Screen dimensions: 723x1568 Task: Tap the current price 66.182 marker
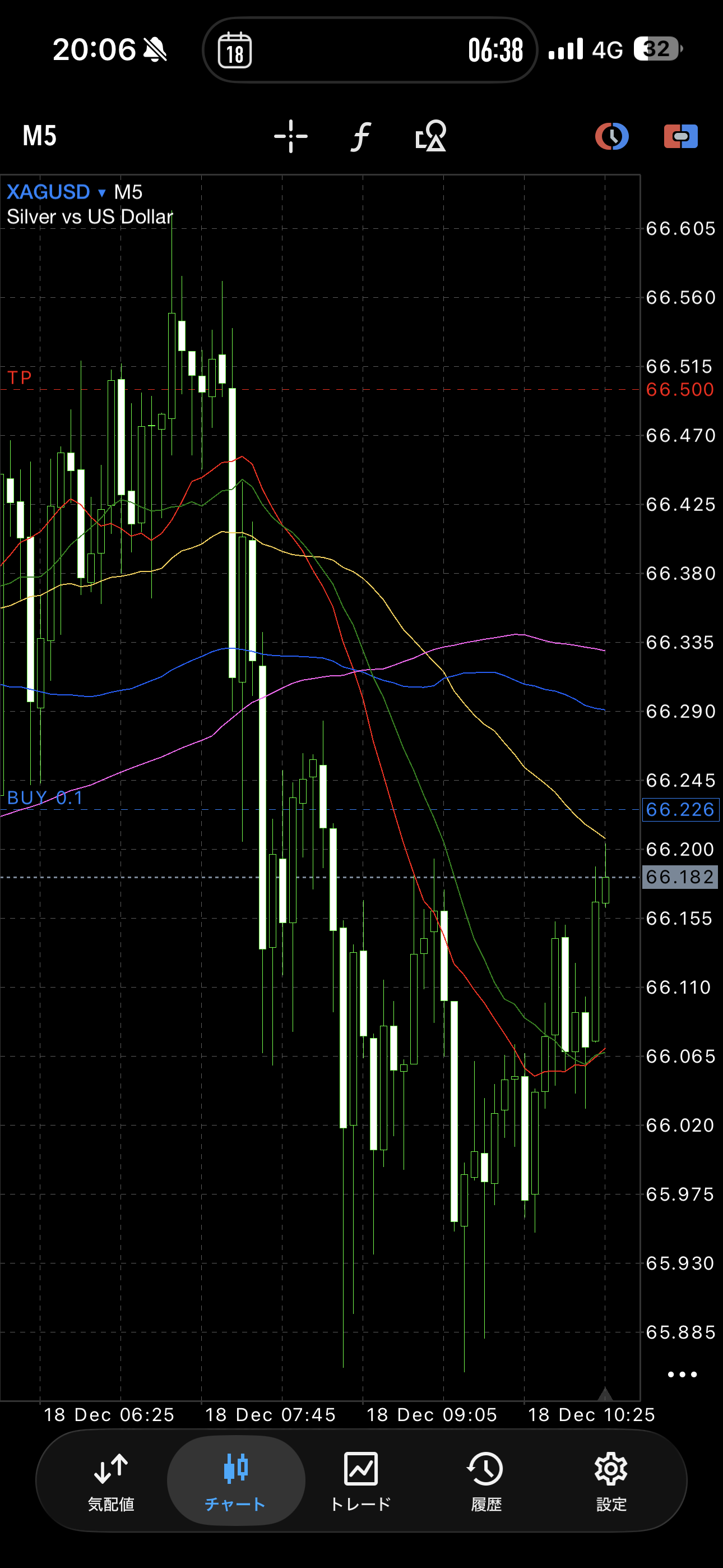[x=680, y=878]
